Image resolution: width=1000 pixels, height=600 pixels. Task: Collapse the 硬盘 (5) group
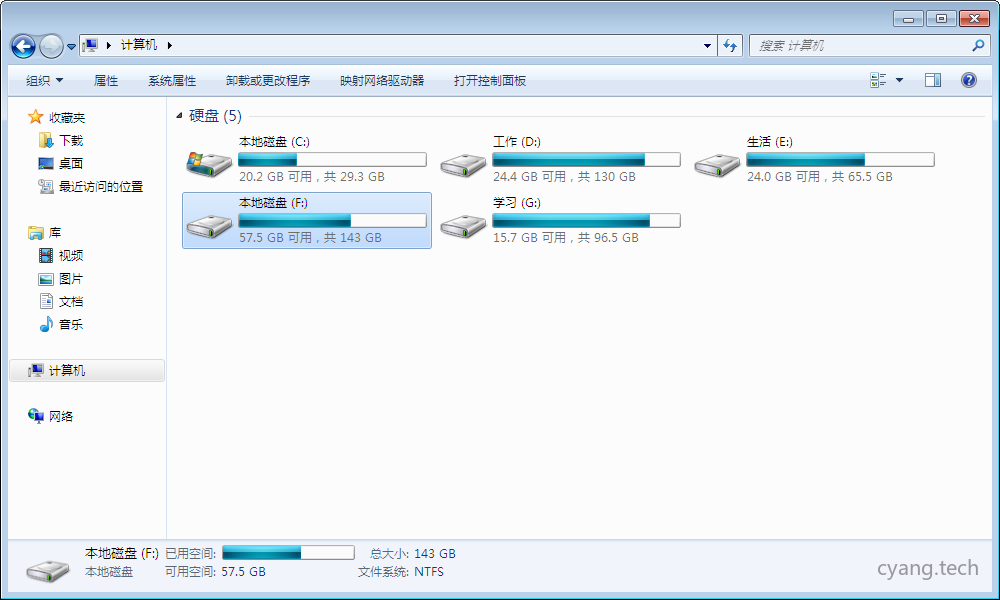click(179, 116)
